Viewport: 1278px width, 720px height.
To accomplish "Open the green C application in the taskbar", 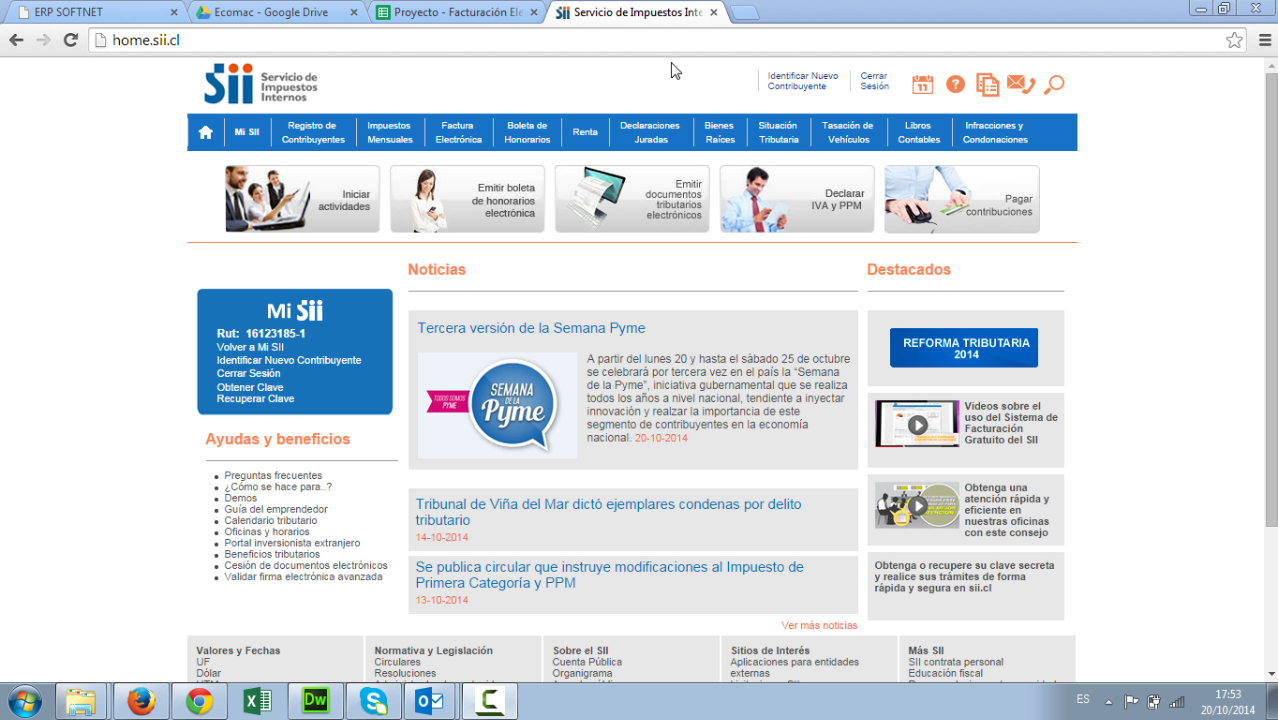I will (x=490, y=702).
